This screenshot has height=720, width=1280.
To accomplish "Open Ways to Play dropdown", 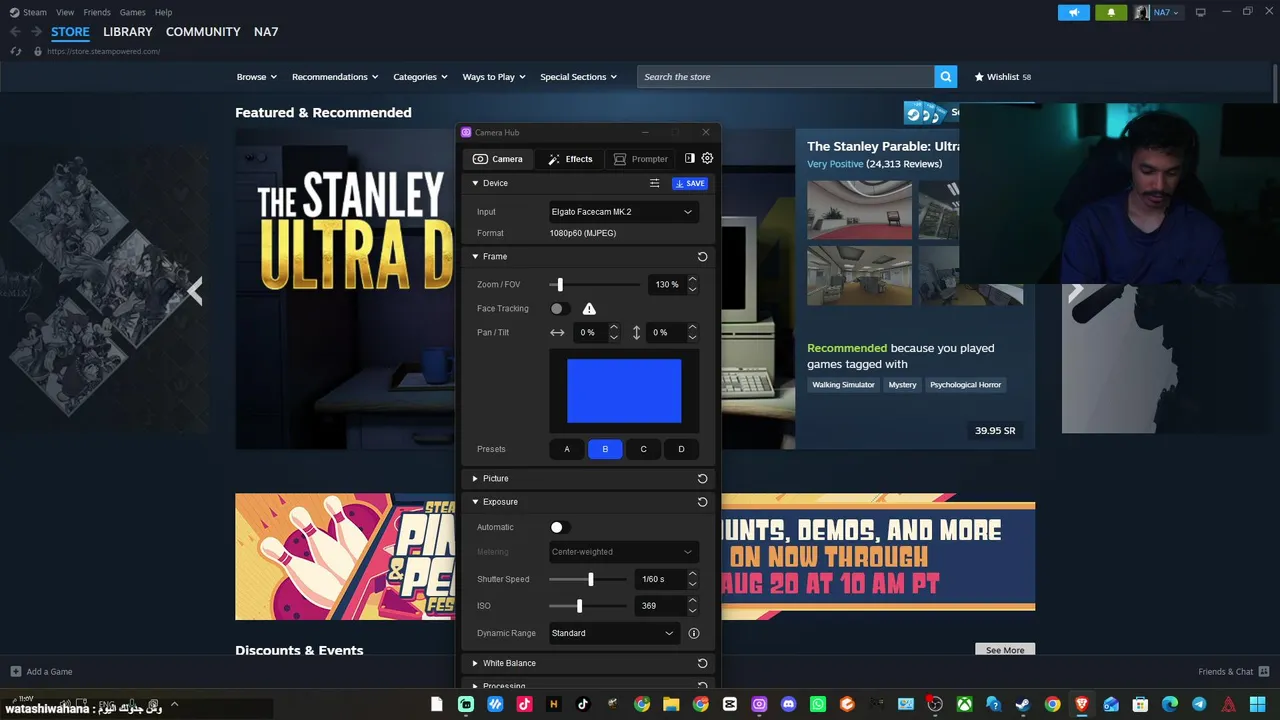I will (494, 77).
